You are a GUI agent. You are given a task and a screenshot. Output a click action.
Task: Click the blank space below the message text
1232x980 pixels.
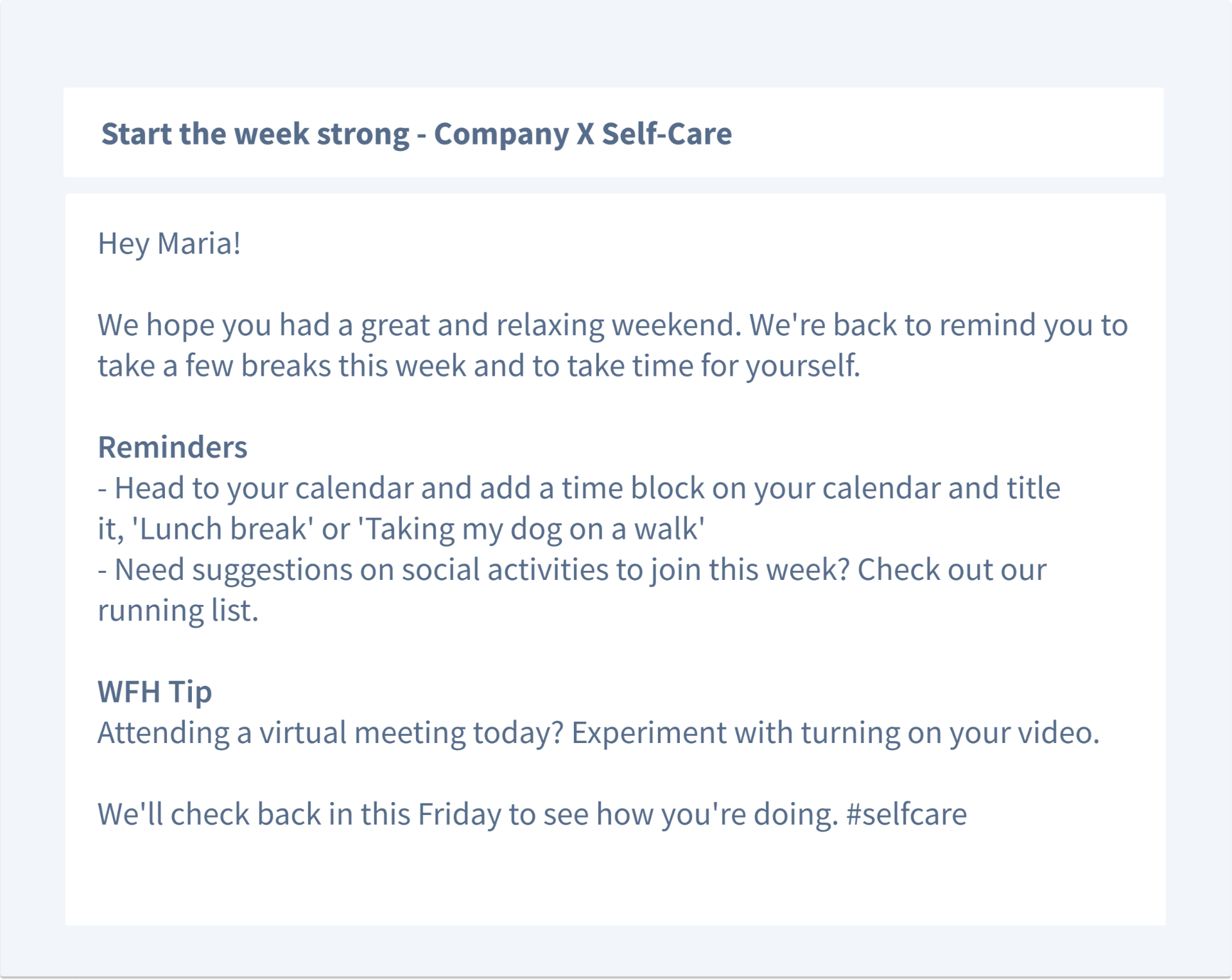pyautogui.click(x=614, y=880)
